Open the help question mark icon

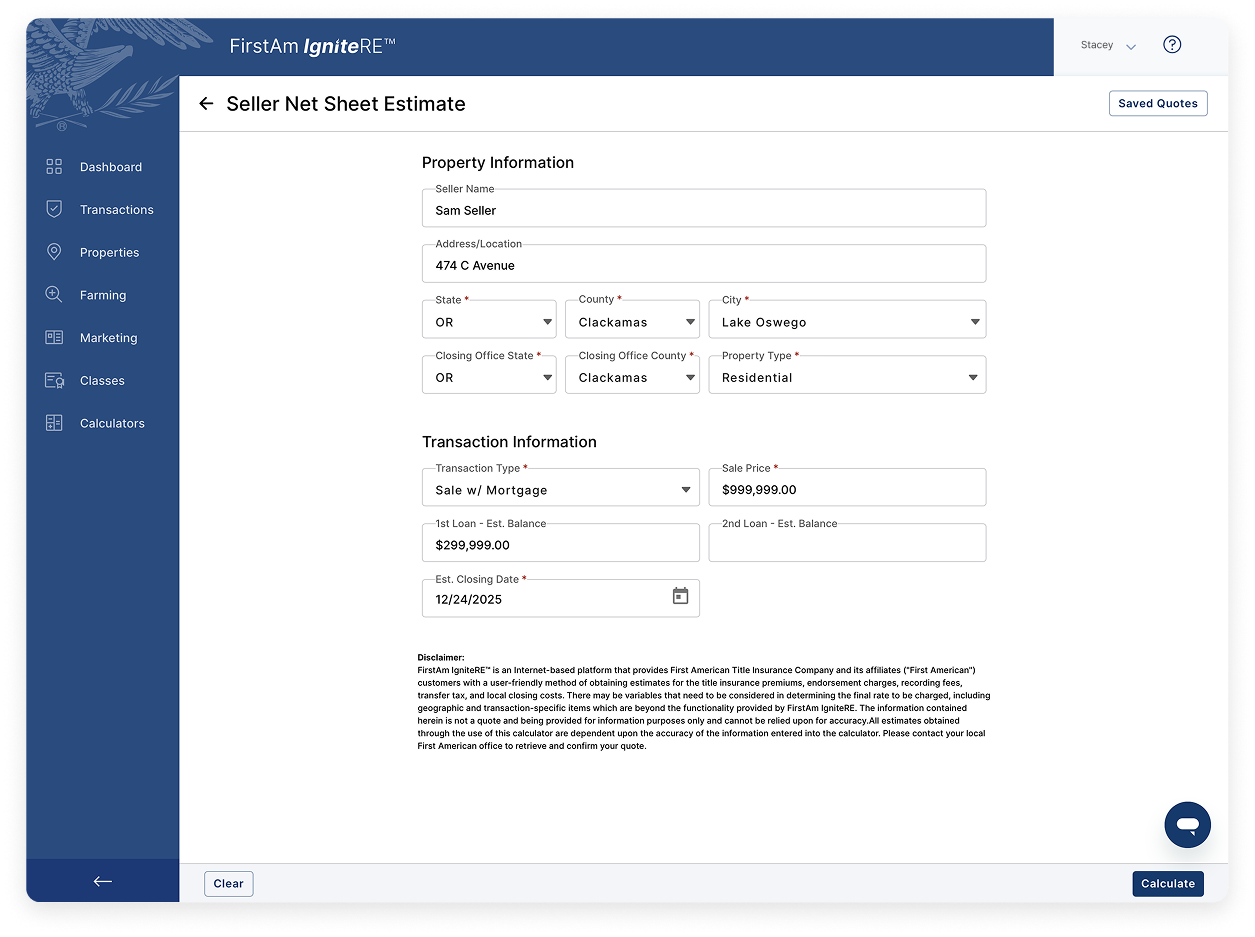click(x=1172, y=45)
